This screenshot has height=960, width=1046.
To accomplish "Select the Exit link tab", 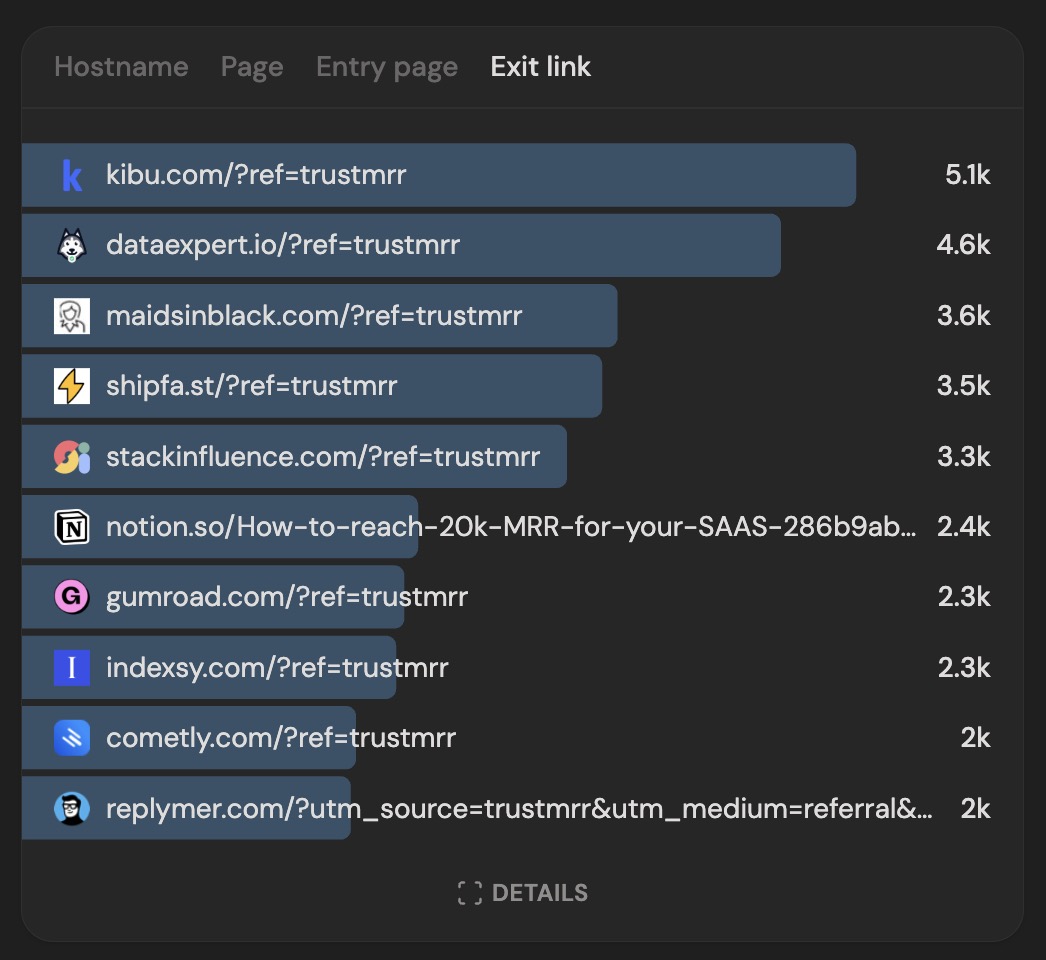I will pyautogui.click(x=540, y=67).
